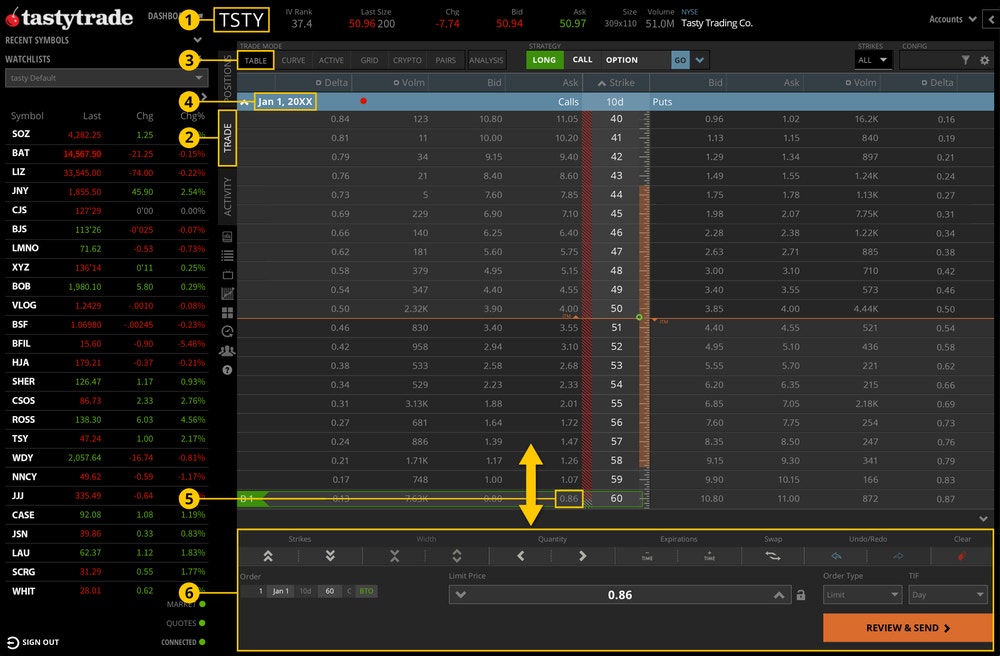Toggle the CALL strategy option
Image resolution: width=1000 pixels, height=656 pixels.
(x=583, y=60)
